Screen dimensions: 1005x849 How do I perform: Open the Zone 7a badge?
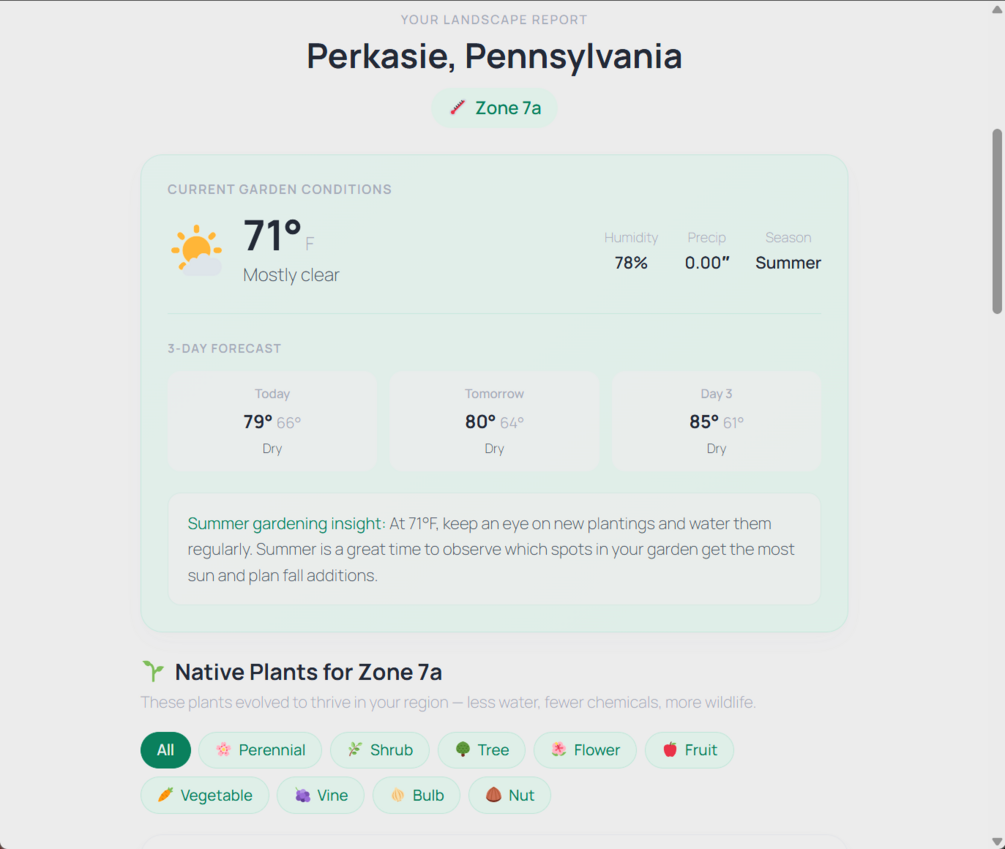pyautogui.click(x=494, y=108)
